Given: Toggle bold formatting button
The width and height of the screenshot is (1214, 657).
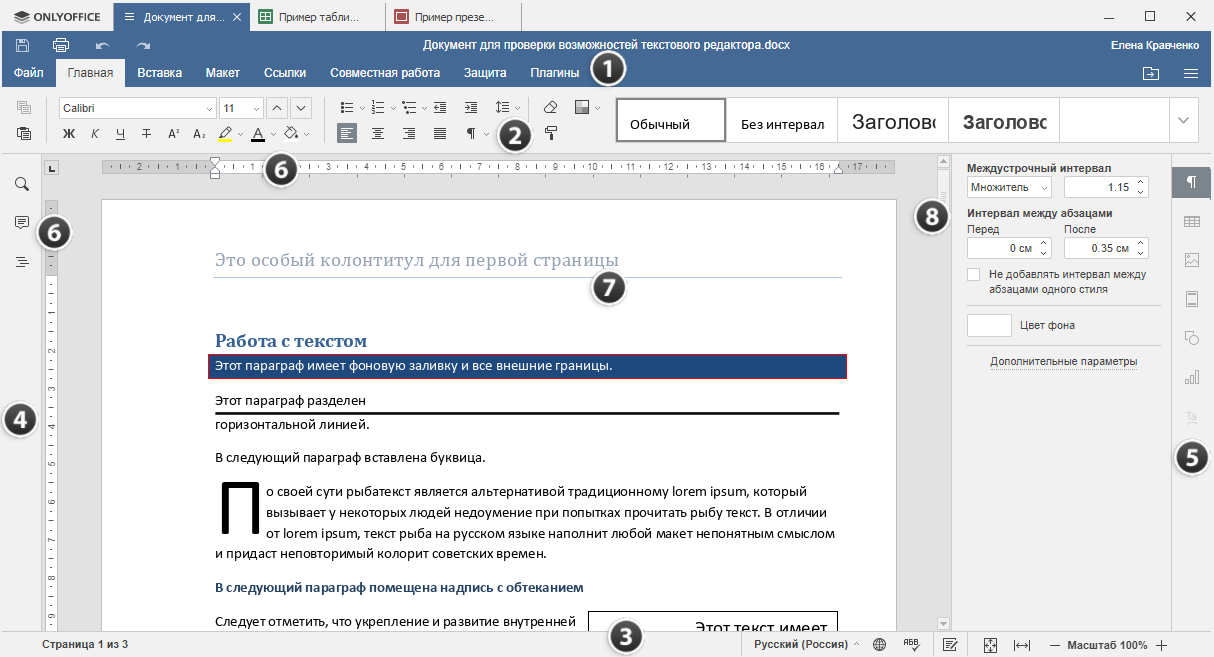Looking at the screenshot, I should 69,133.
